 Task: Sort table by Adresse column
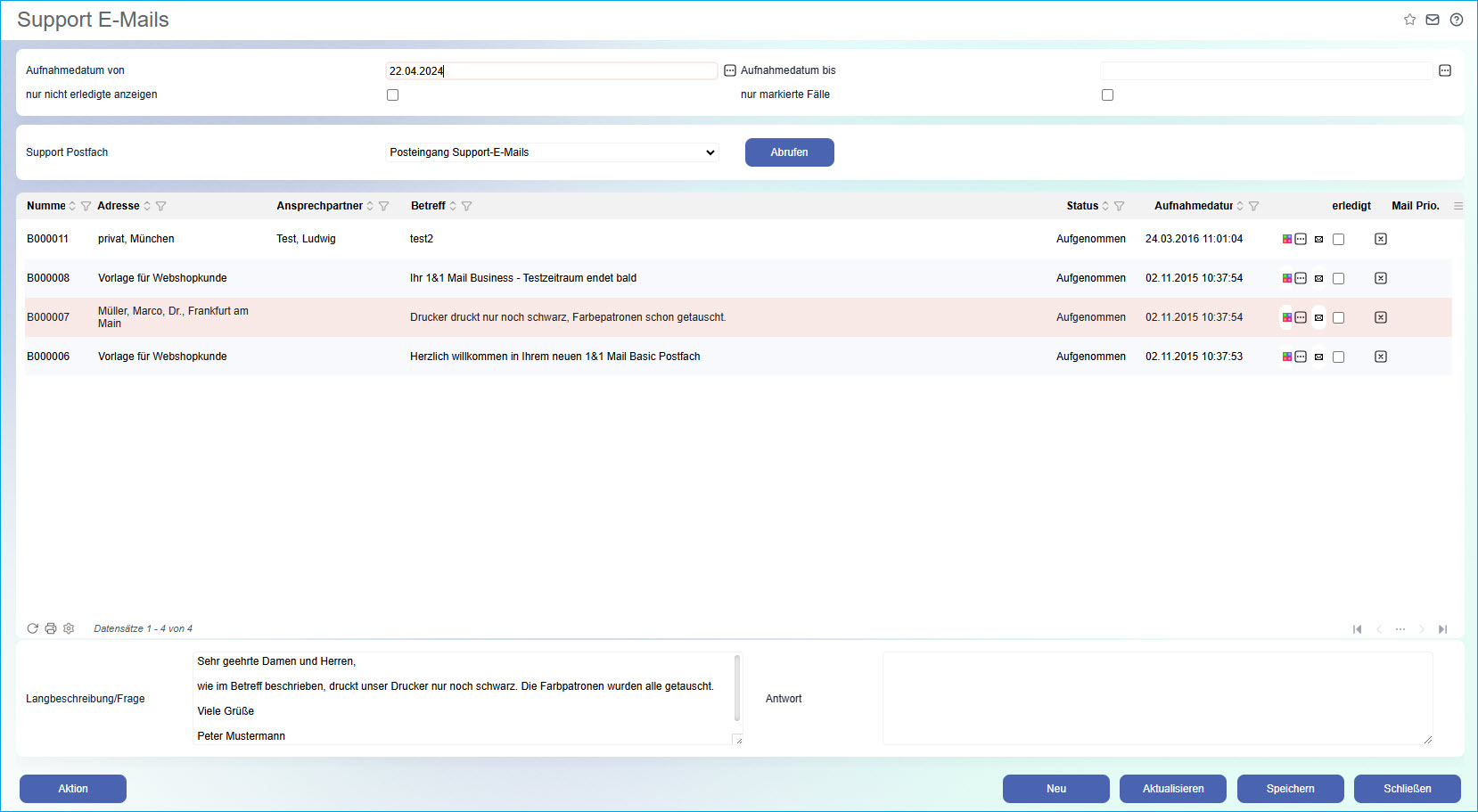[x=147, y=206]
